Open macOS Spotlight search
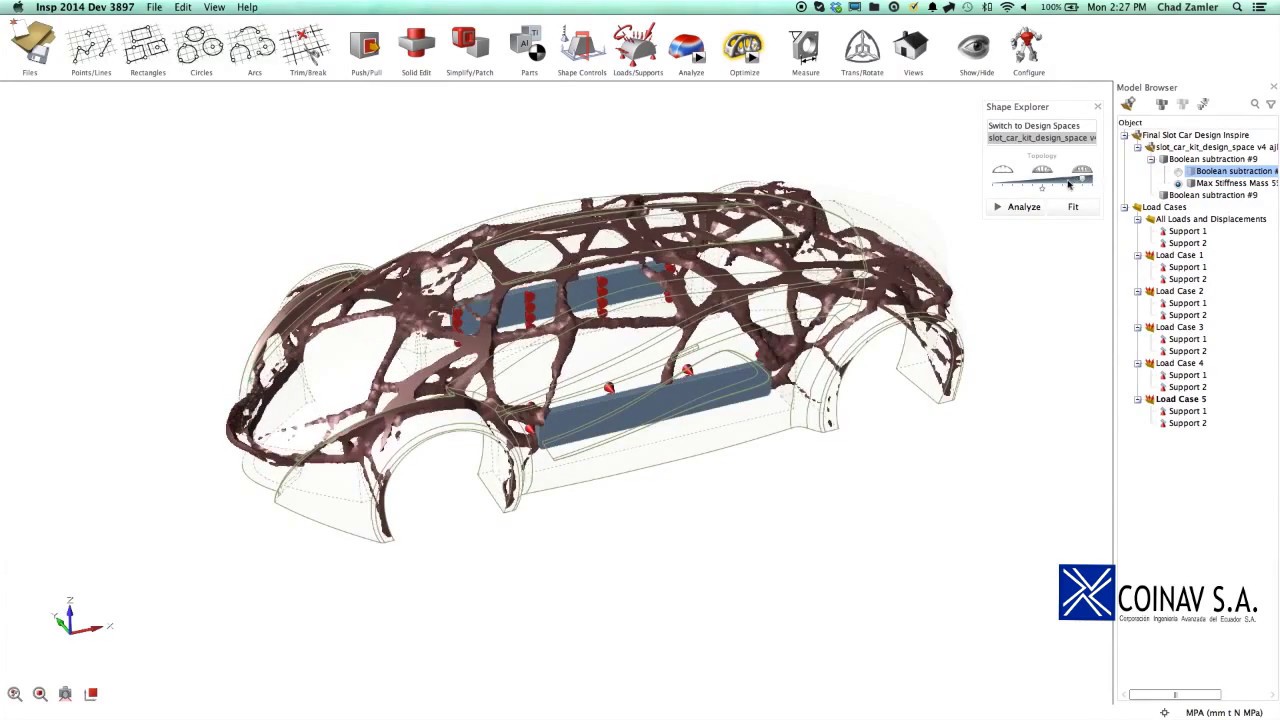The height and width of the screenshot is (720, 1280). [x=1237, y=7]
